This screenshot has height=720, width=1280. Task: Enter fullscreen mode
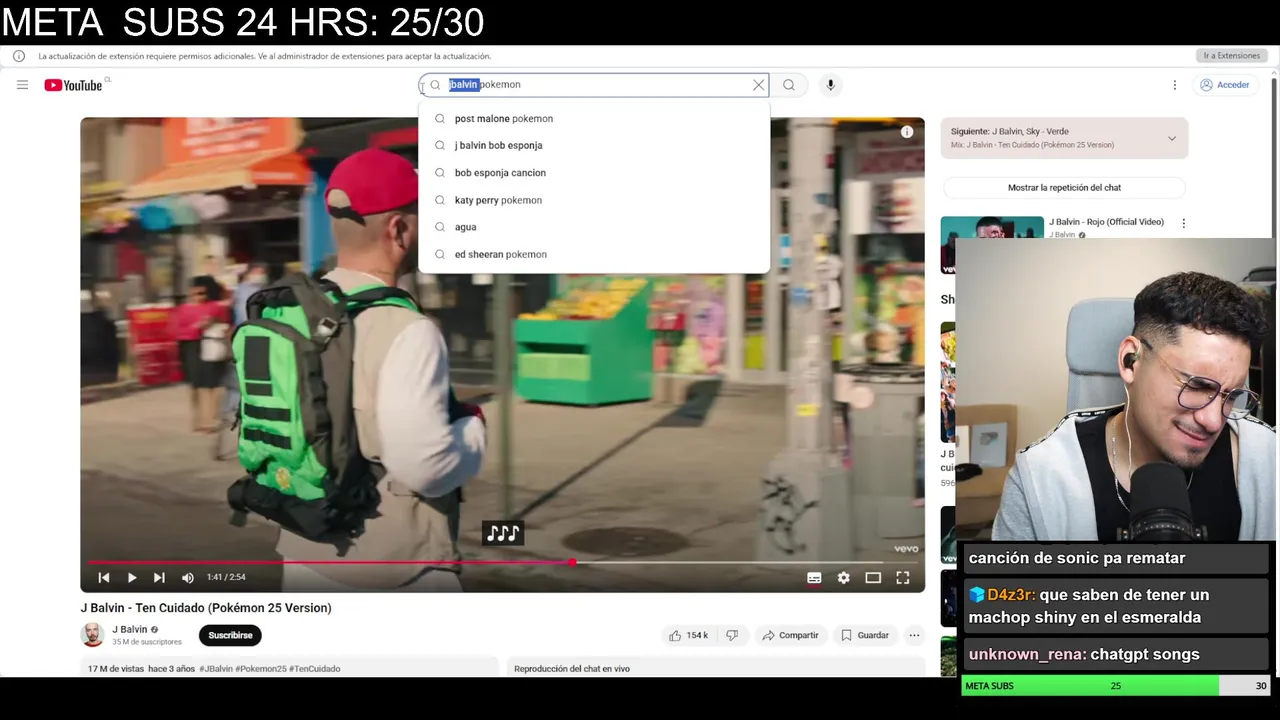click(x=902, y=577)
